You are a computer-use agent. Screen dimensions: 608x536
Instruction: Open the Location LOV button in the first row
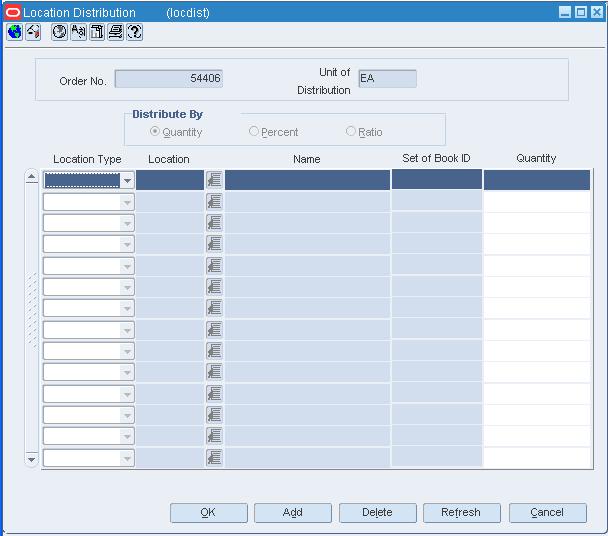[x=214, y=180]
